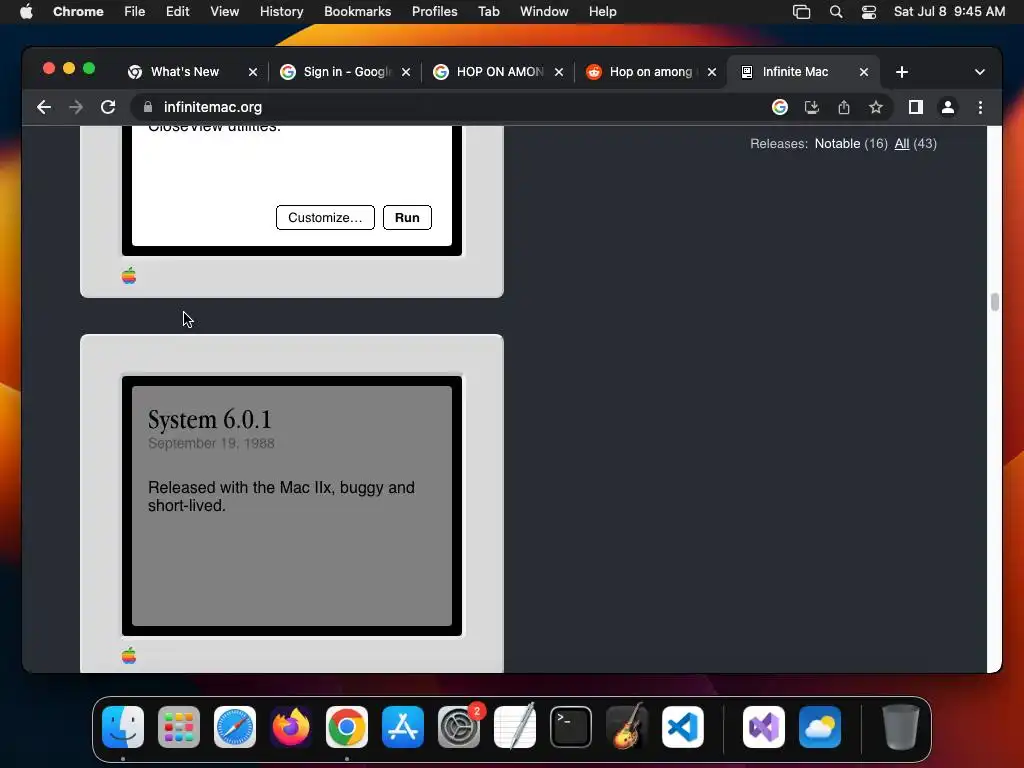Open a new tab with plus button
The width and height of the screenshot is (1024, 768).
point(902,72)
